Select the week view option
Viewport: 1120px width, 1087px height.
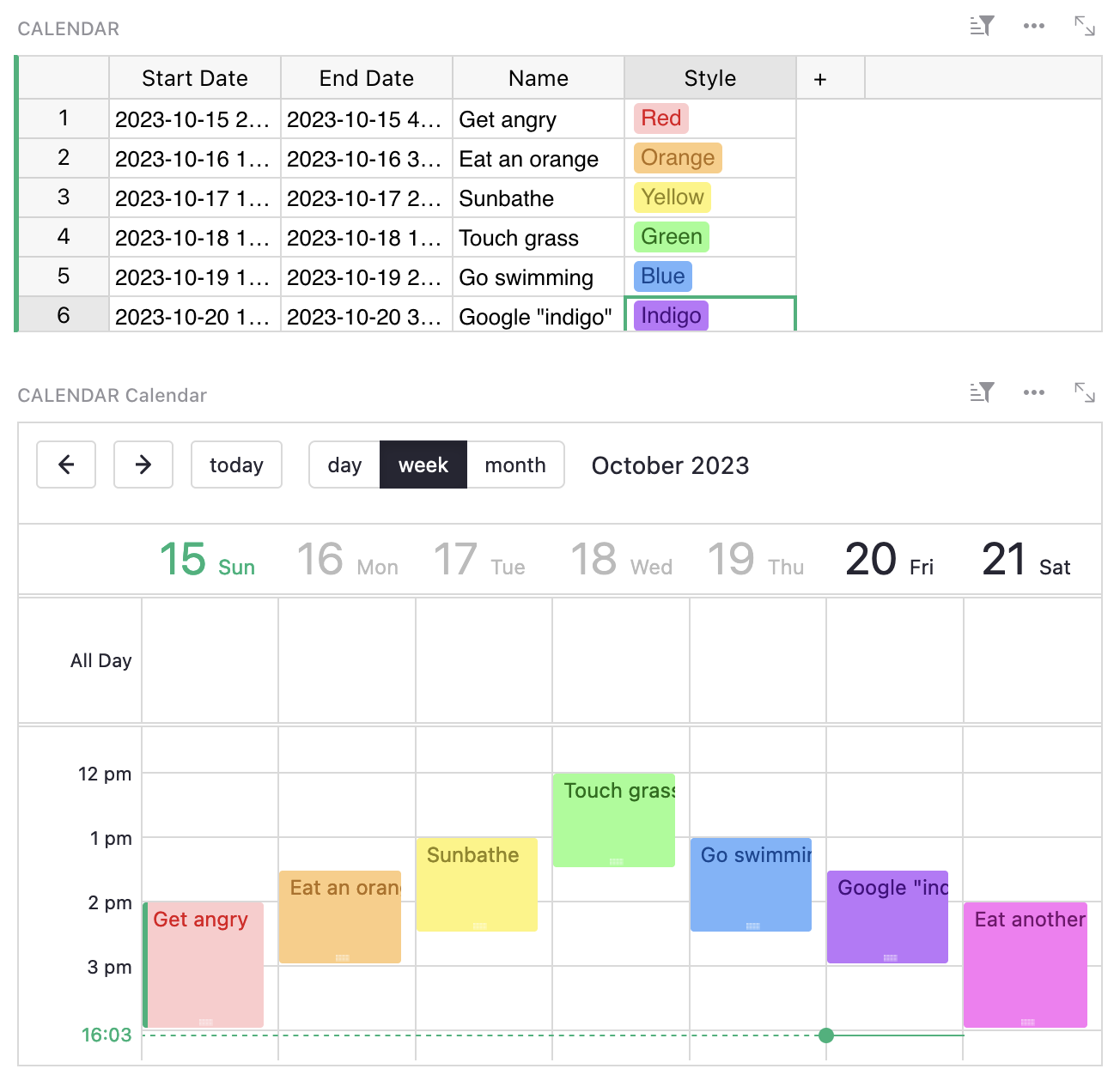pyautogui.click(x=423, y=465)
